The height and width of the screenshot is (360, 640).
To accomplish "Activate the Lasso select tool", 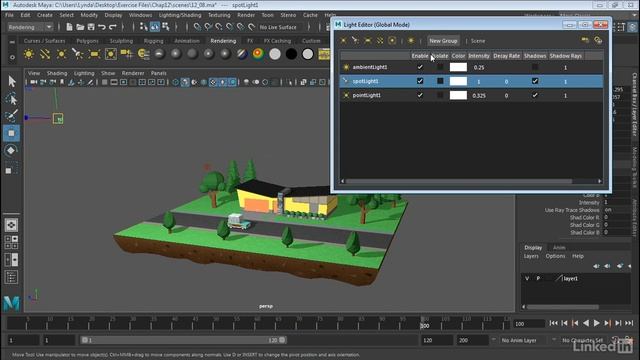I will 11,99.
